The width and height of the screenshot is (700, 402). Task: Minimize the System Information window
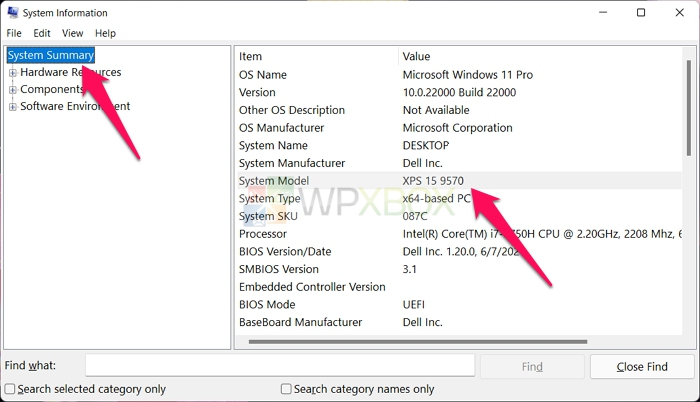[603, 13]
